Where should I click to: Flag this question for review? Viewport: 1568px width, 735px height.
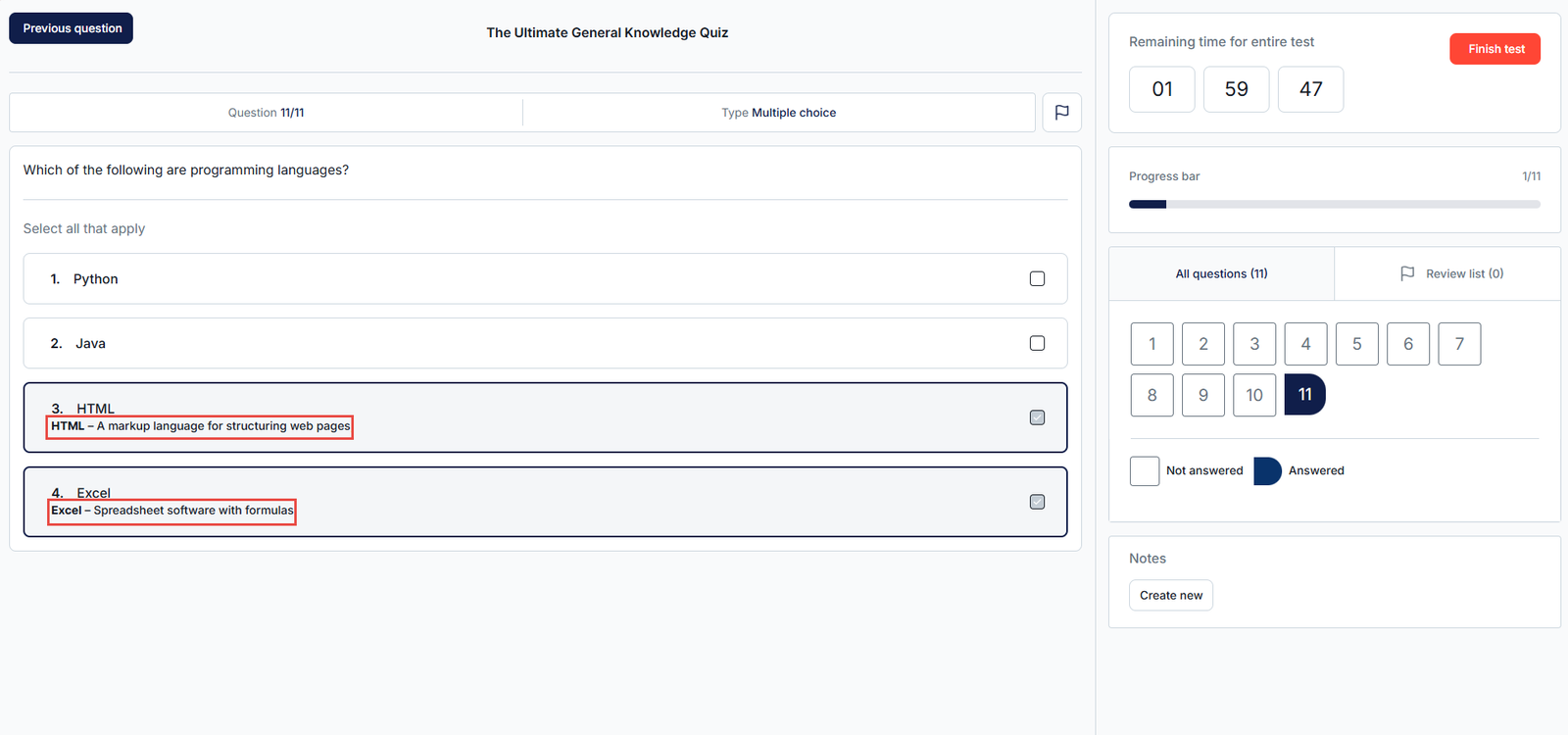coord(1061,113)
